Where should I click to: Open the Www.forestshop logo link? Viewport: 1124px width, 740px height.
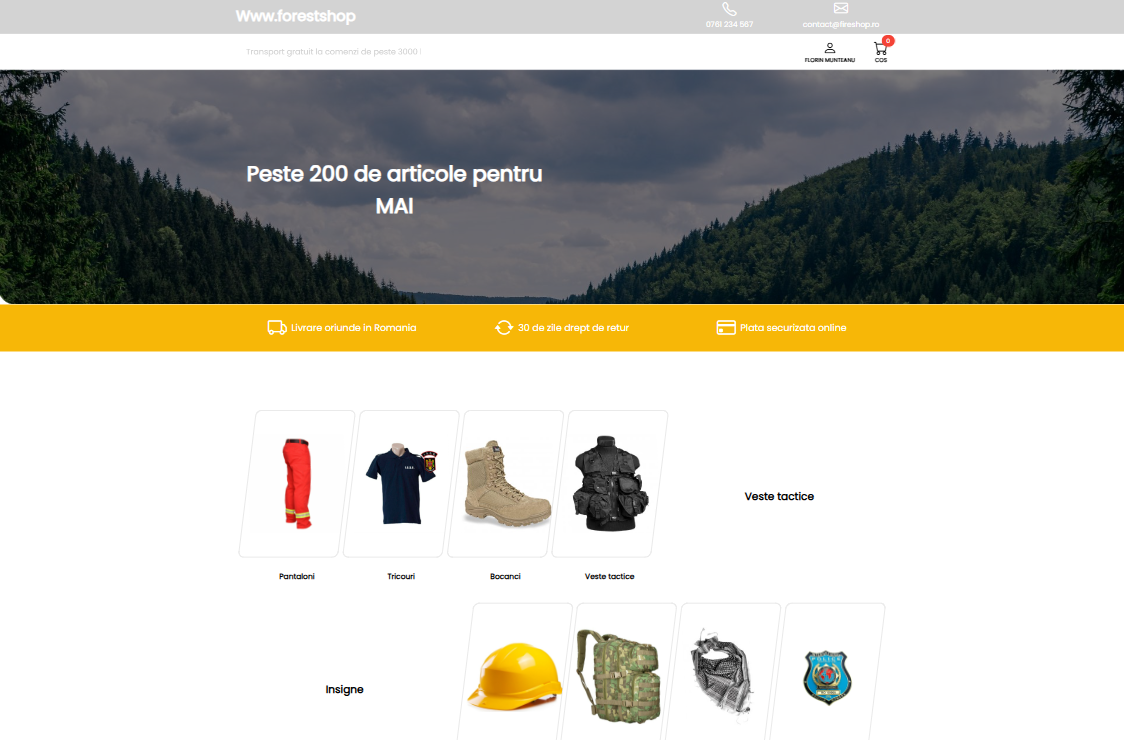(295, 16)
